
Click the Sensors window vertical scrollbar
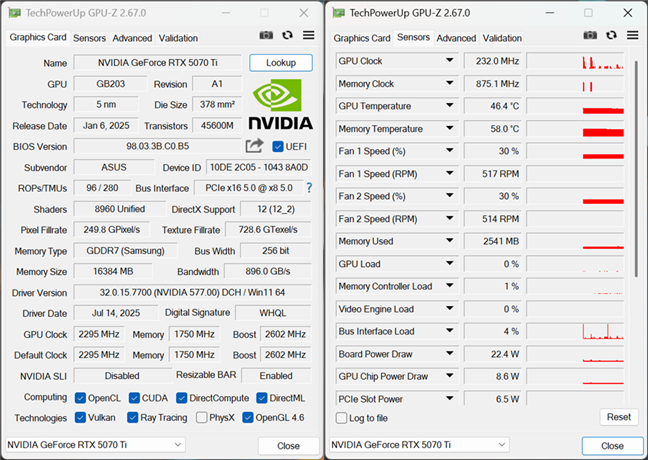(636, 169)
